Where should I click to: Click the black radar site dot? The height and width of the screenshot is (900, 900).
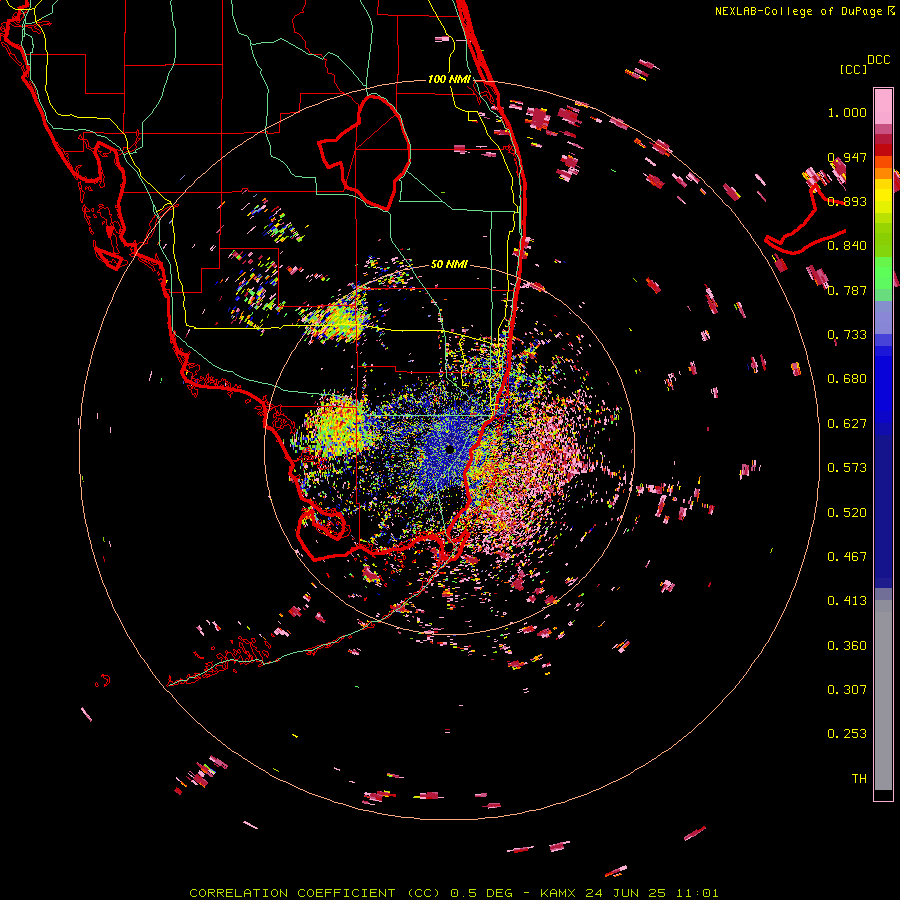(450, 449)
